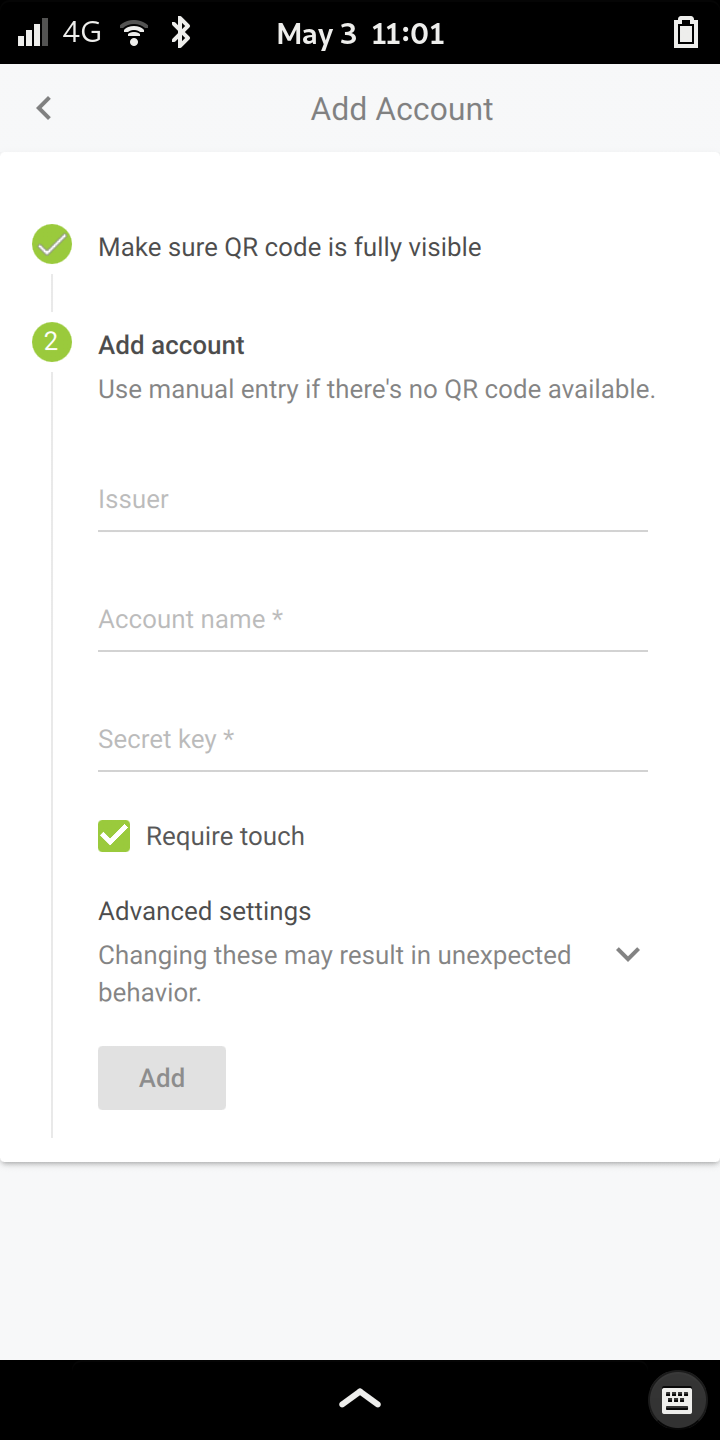Click into the Secret key field

[x=372, y=741]
